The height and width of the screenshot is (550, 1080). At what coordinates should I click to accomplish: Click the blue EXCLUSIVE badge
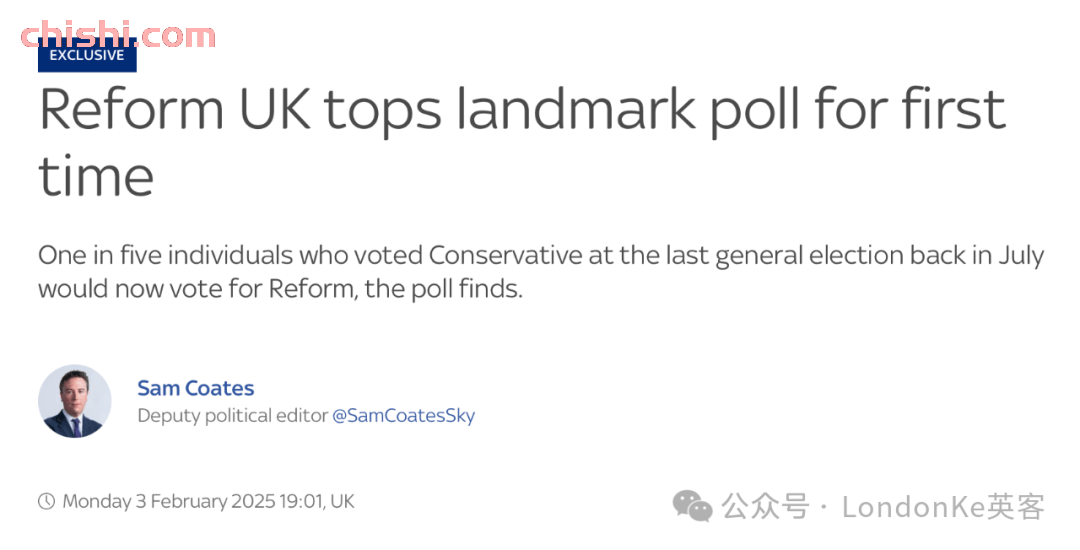[87, 56]
